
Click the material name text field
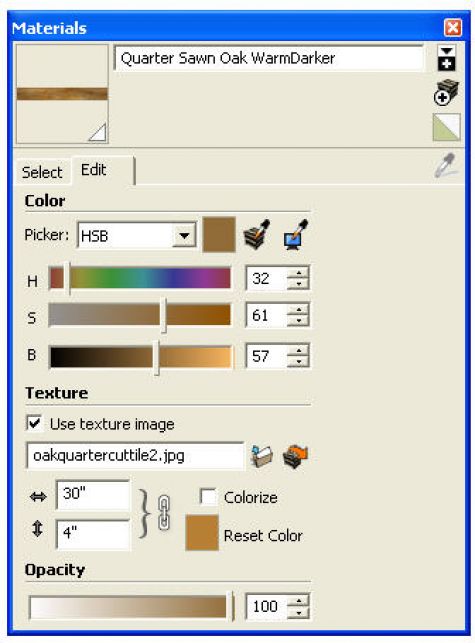tap(269, 59)
